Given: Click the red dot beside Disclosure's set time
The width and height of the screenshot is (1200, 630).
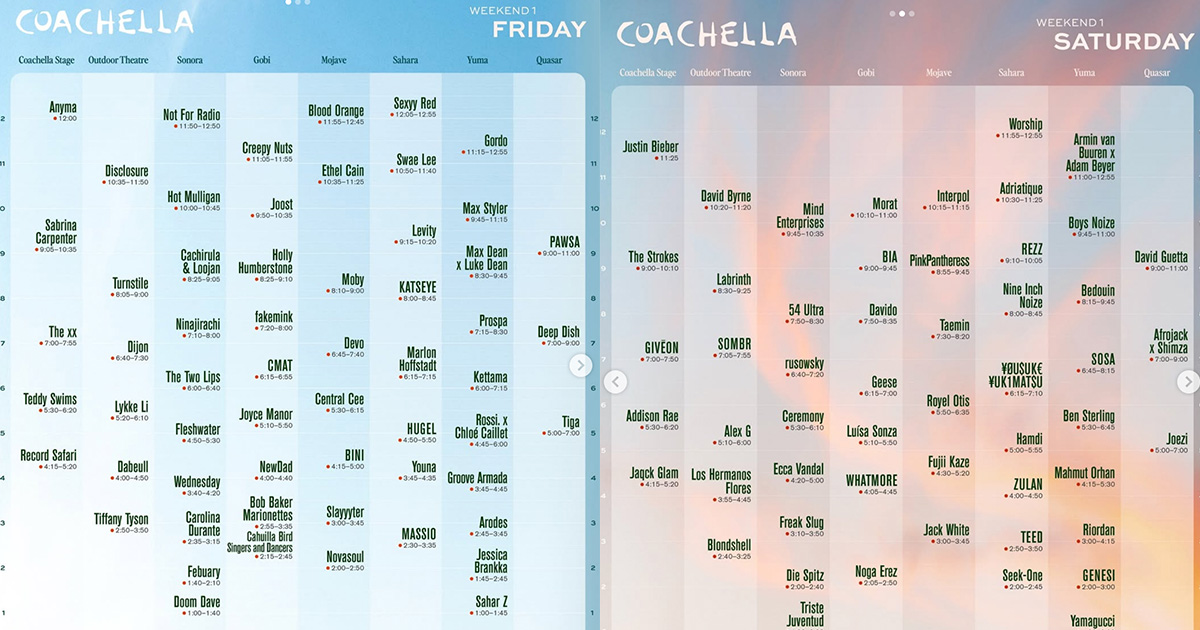Looking at the screenshot, I should 104,183.
